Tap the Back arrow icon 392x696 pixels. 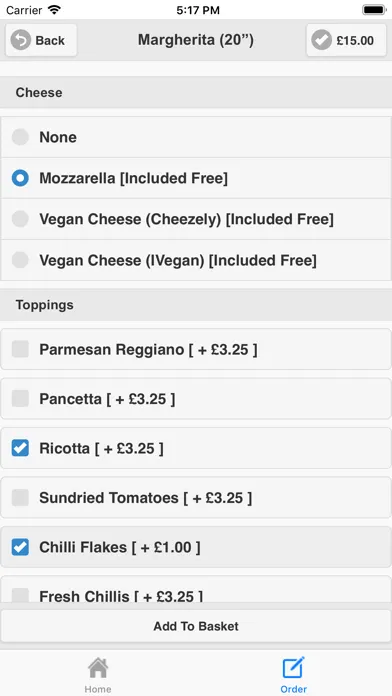pyautogui.click(x=20, y=40)
